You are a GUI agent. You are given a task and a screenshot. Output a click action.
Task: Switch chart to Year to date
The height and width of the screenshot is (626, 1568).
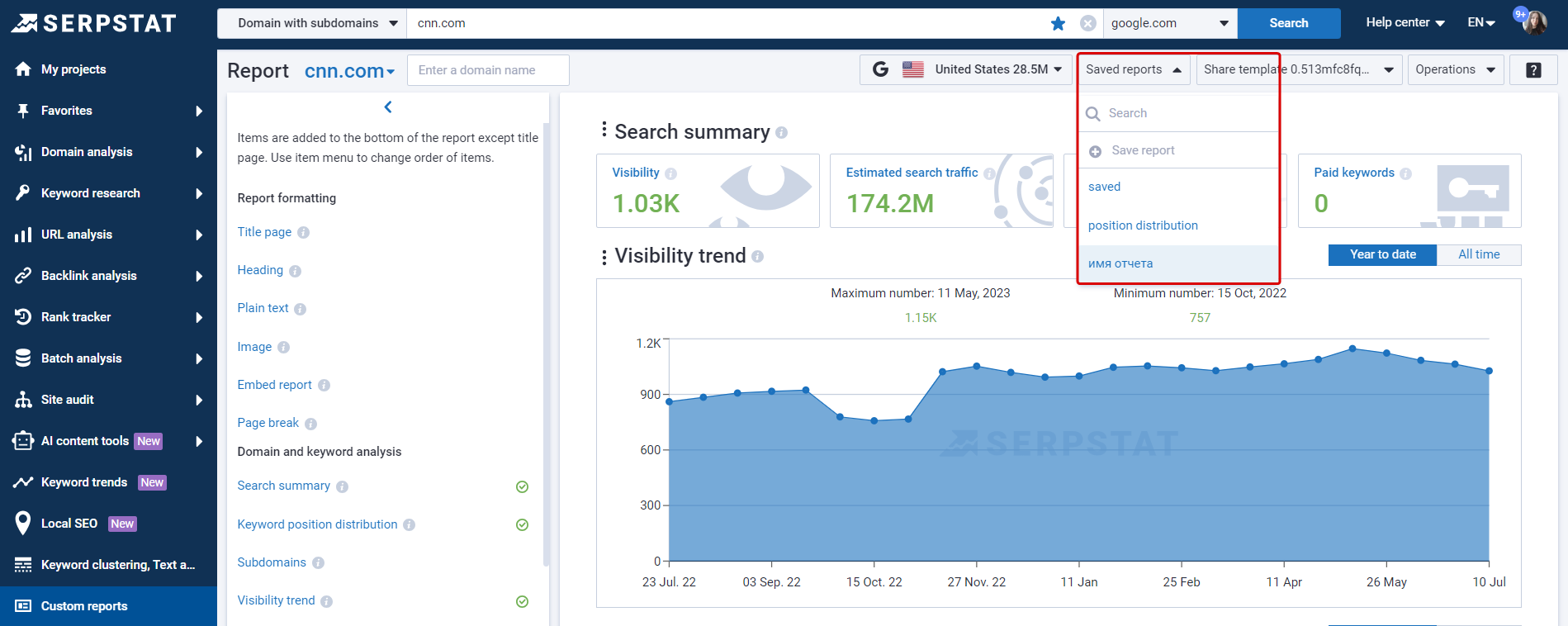[1382, 254]
